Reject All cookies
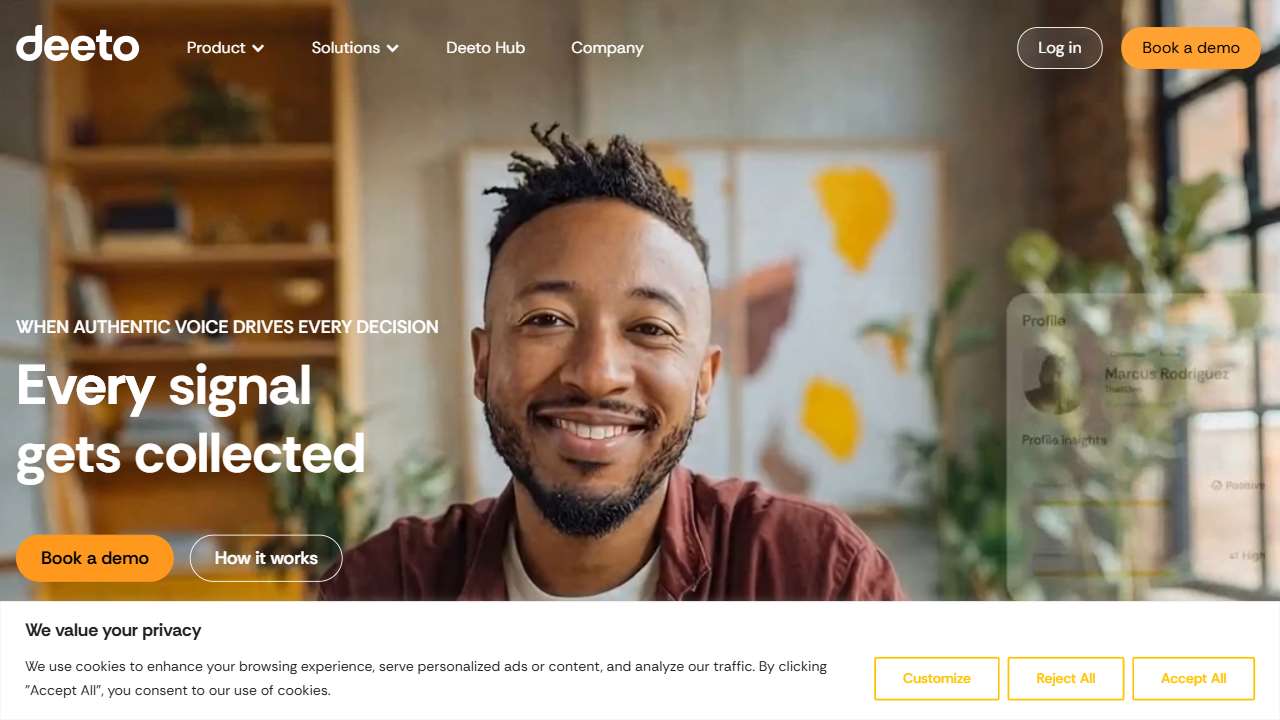The height and width of the screenshot is (720, 1280). (1066, 678)
